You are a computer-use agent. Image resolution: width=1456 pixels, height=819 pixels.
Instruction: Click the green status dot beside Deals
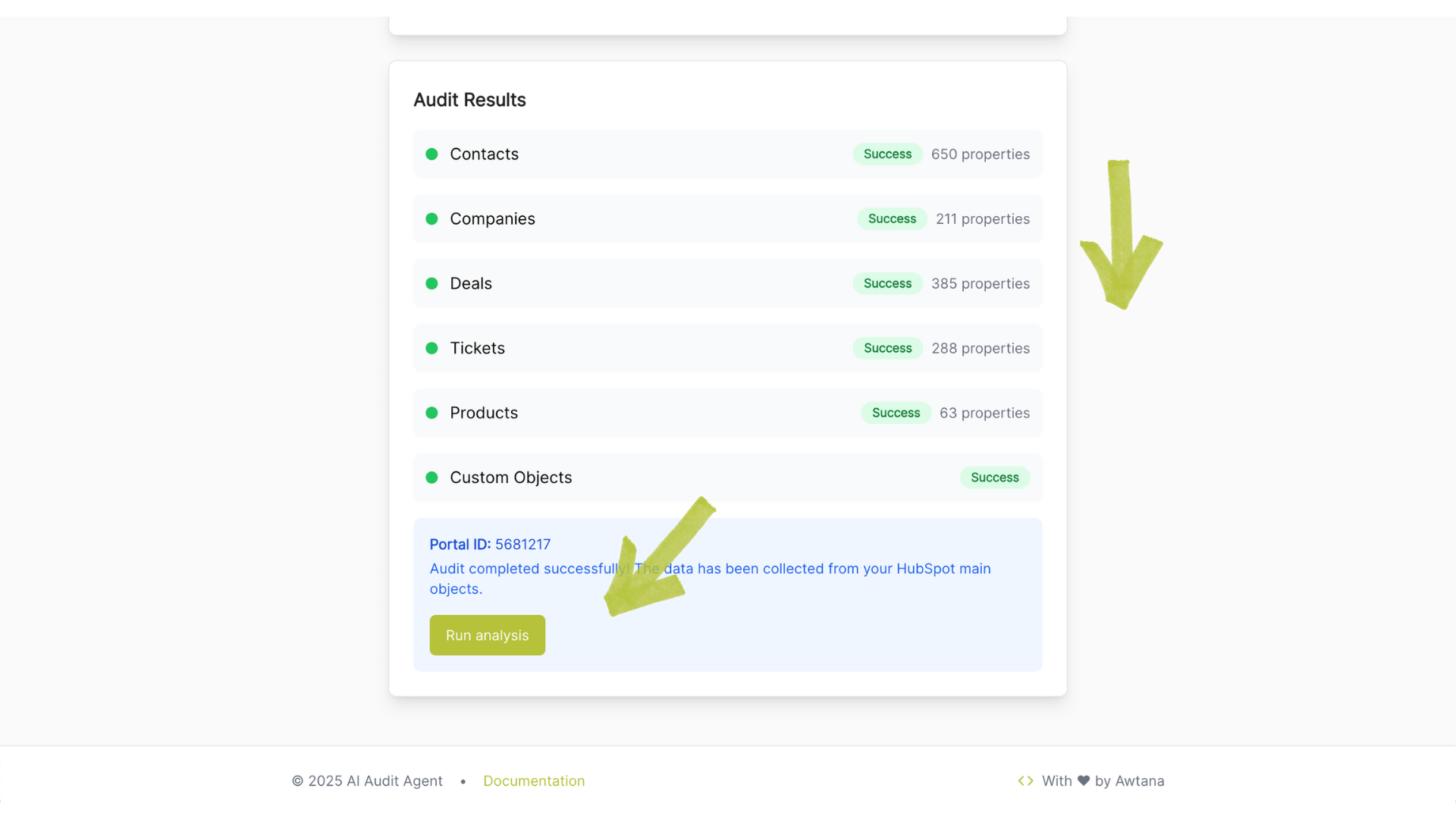pos(431,284)
